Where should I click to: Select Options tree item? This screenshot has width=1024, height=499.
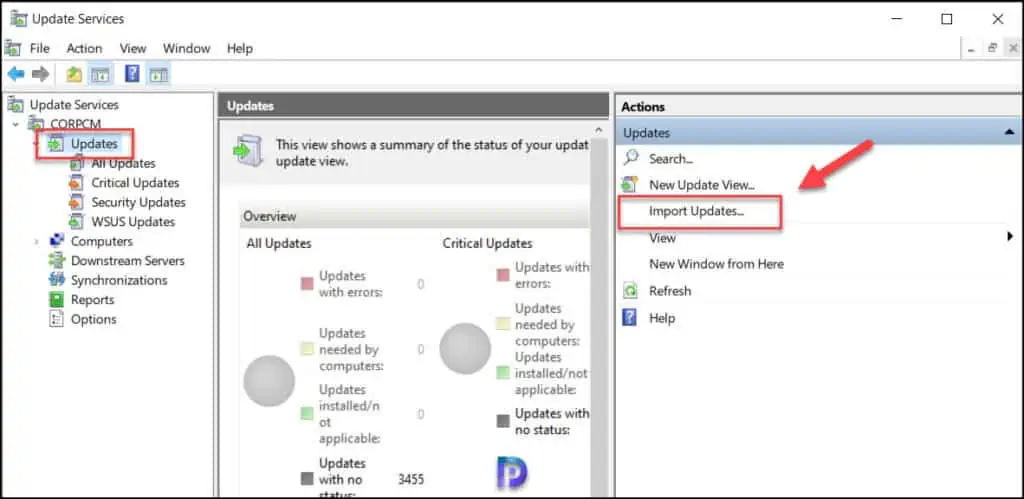point(94,319)
